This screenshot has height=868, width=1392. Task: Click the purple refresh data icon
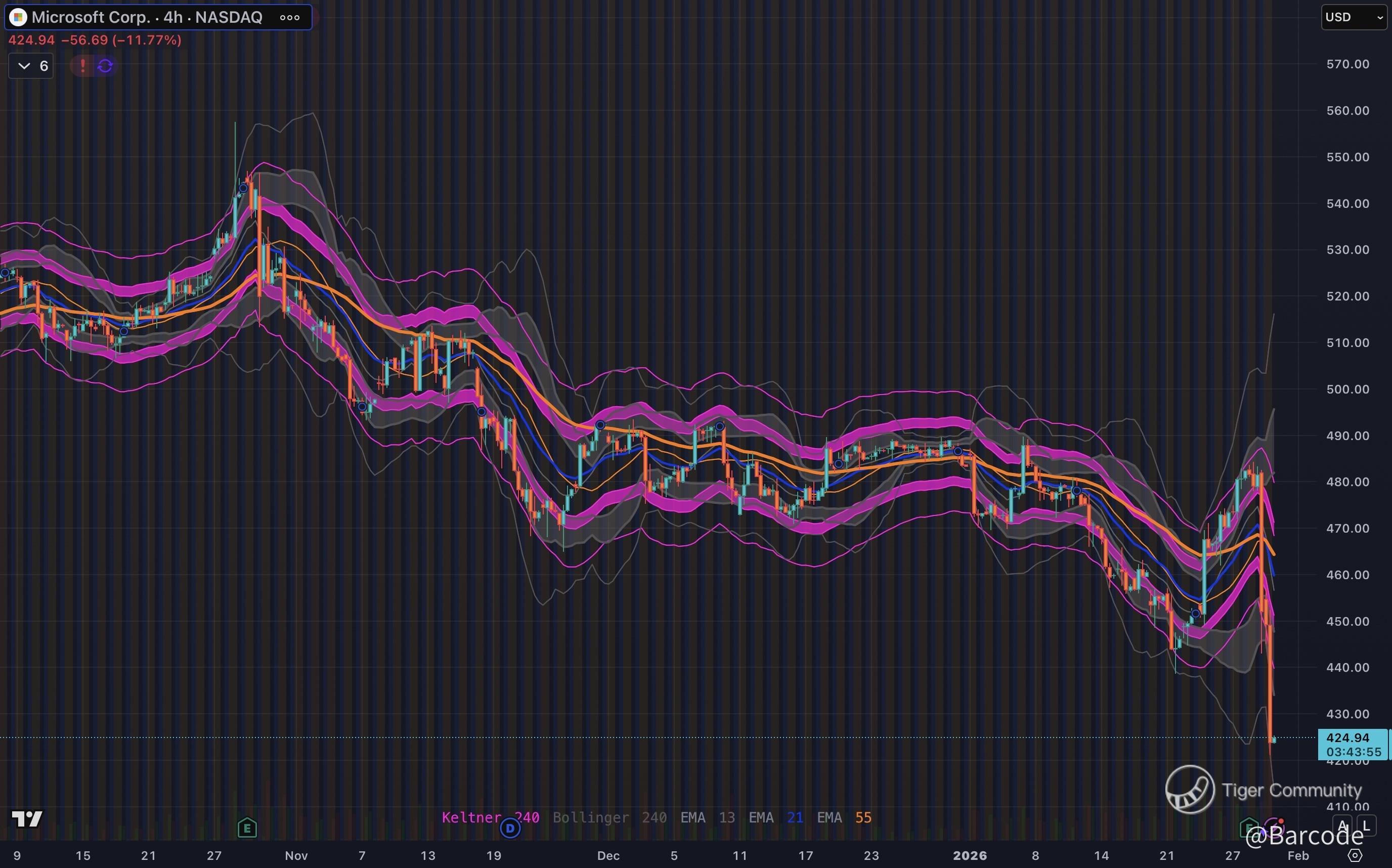pos(105,66)
